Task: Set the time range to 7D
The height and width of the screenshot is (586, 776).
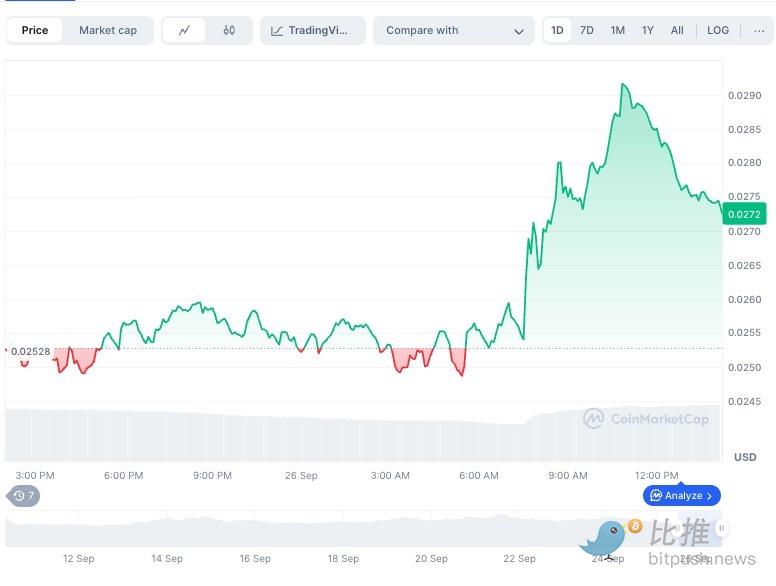Action: click(587, 30)
